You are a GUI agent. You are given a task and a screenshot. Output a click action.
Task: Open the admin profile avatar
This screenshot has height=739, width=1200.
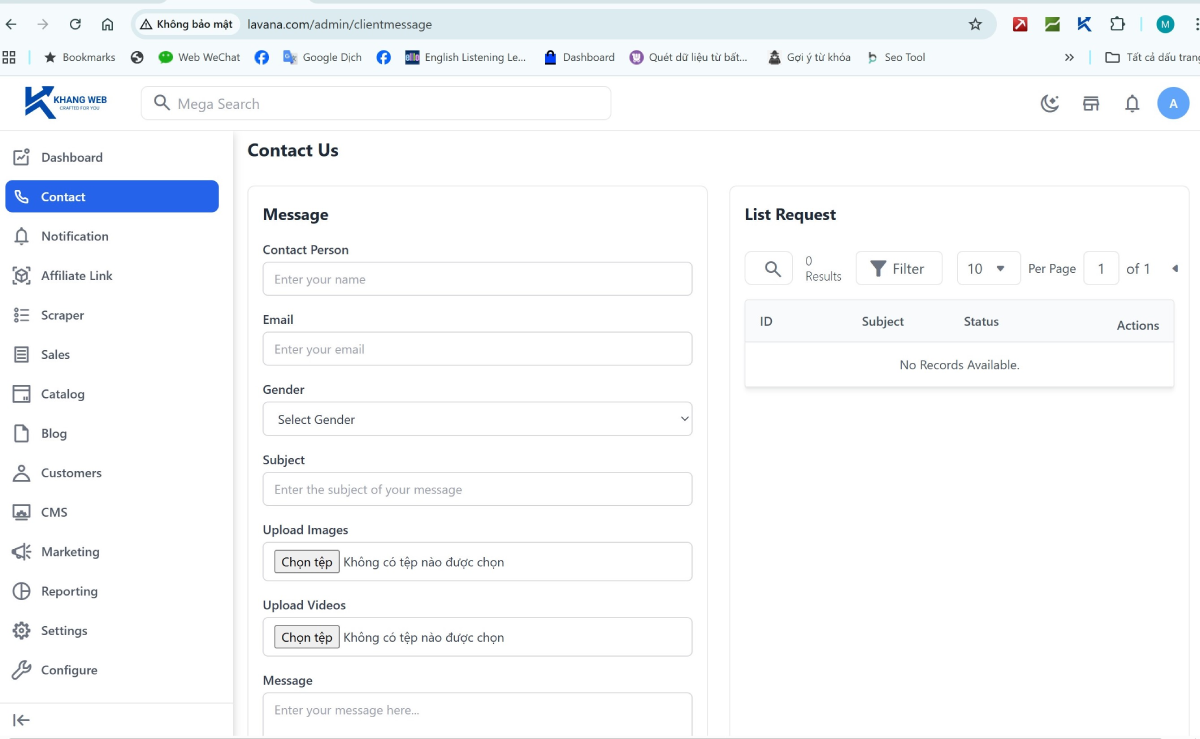[x=1173, y=103]
